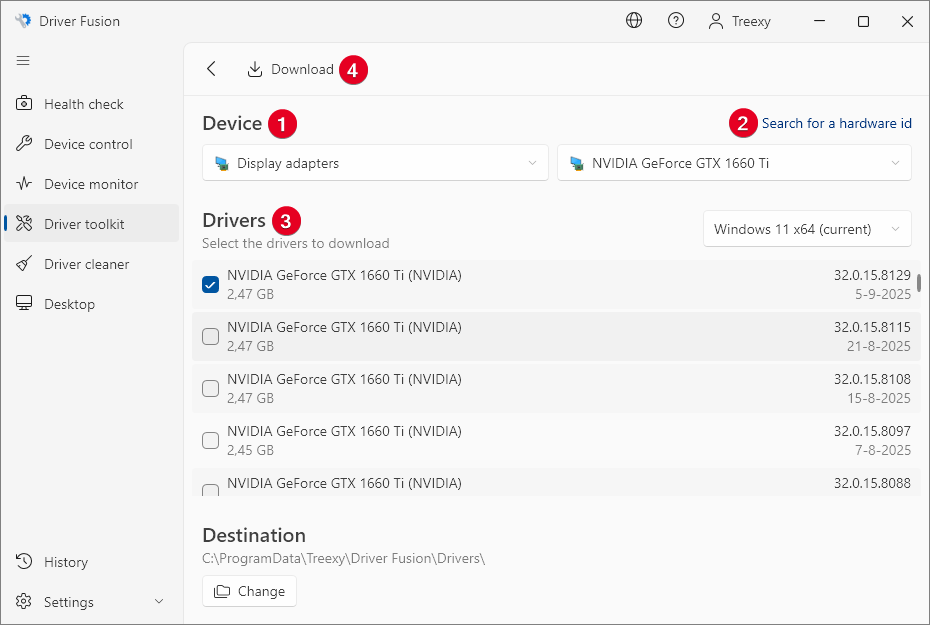Click the Settings sidebar item
The height and width of the screenshot is (625, 930).
(x=91, y=602)
